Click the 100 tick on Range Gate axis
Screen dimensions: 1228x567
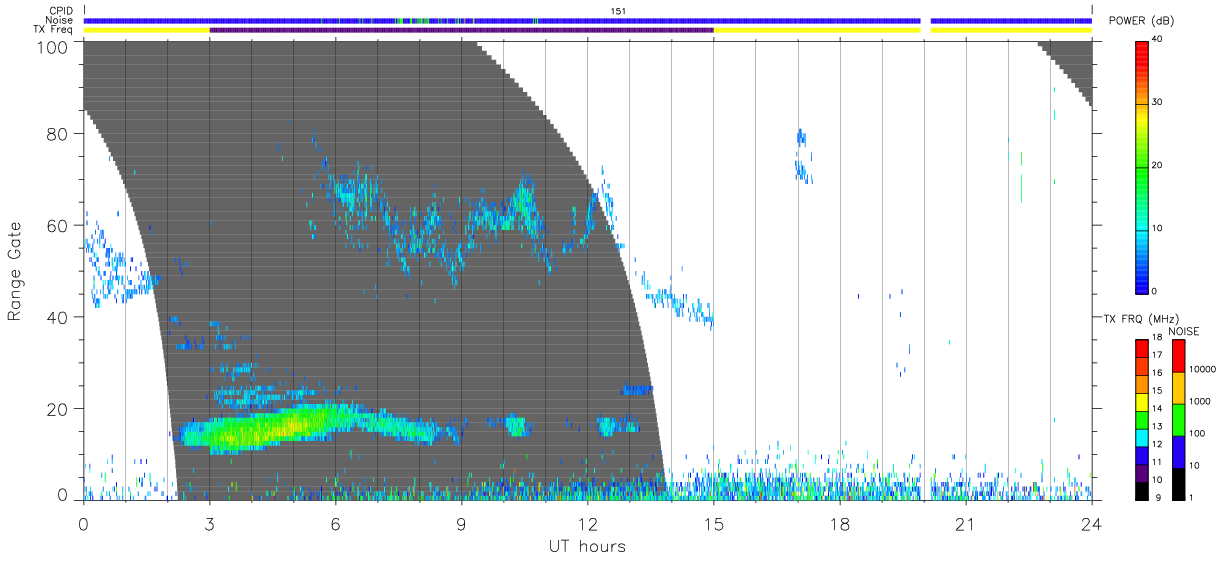54,46
